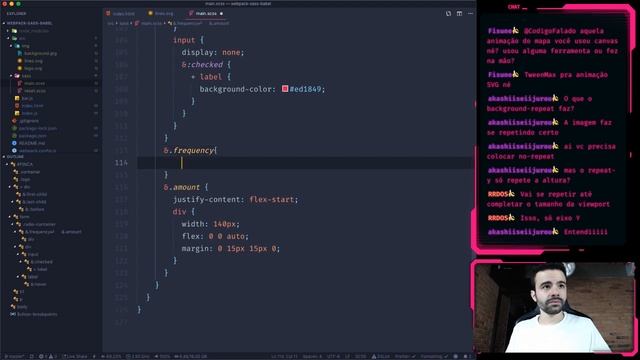The width and height of the screenshot is (640, 360).
Task: Collapse &:last-child in the outline
Action: pos(13,202)
